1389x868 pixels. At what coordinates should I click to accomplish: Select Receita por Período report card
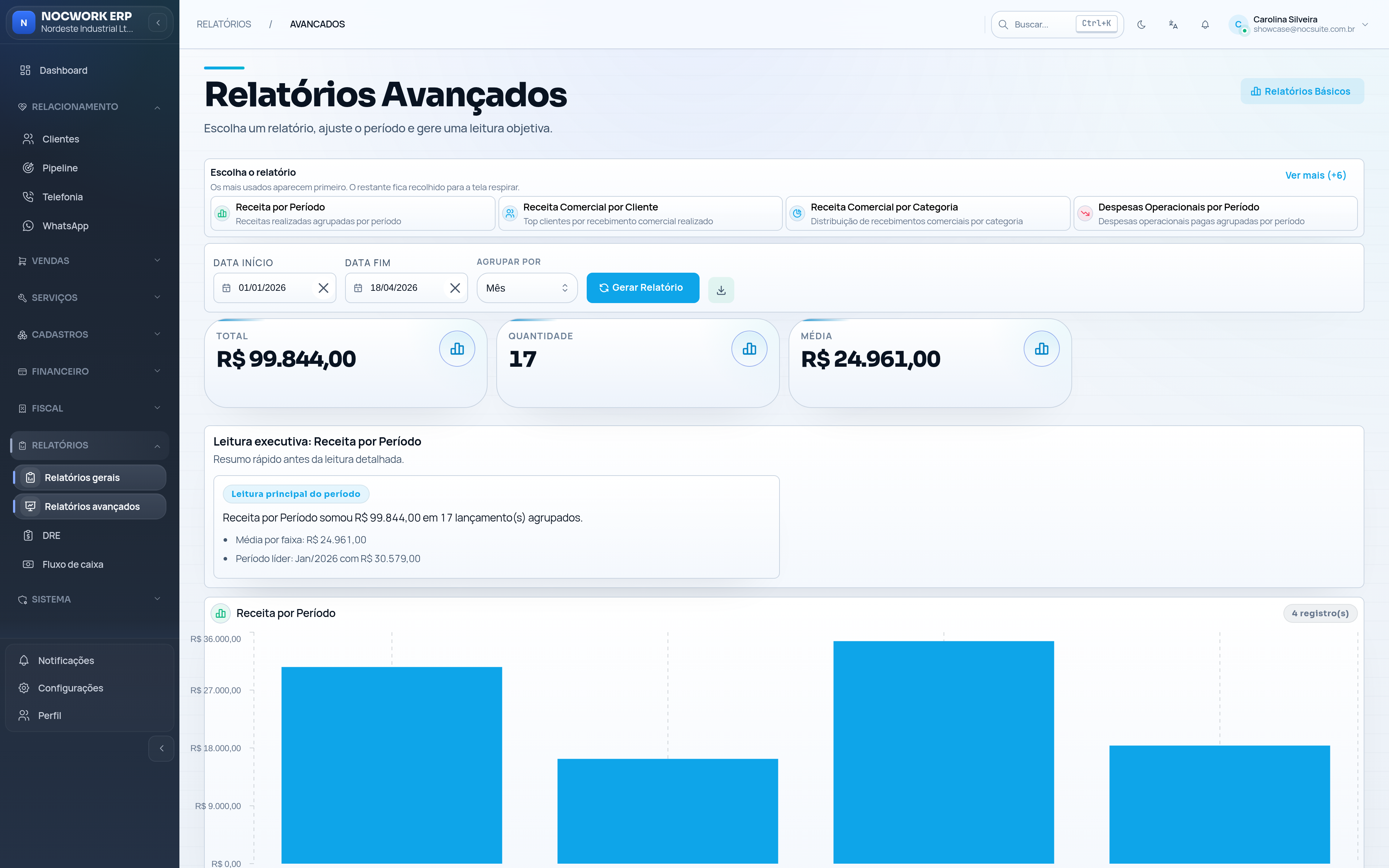point(352,213)
